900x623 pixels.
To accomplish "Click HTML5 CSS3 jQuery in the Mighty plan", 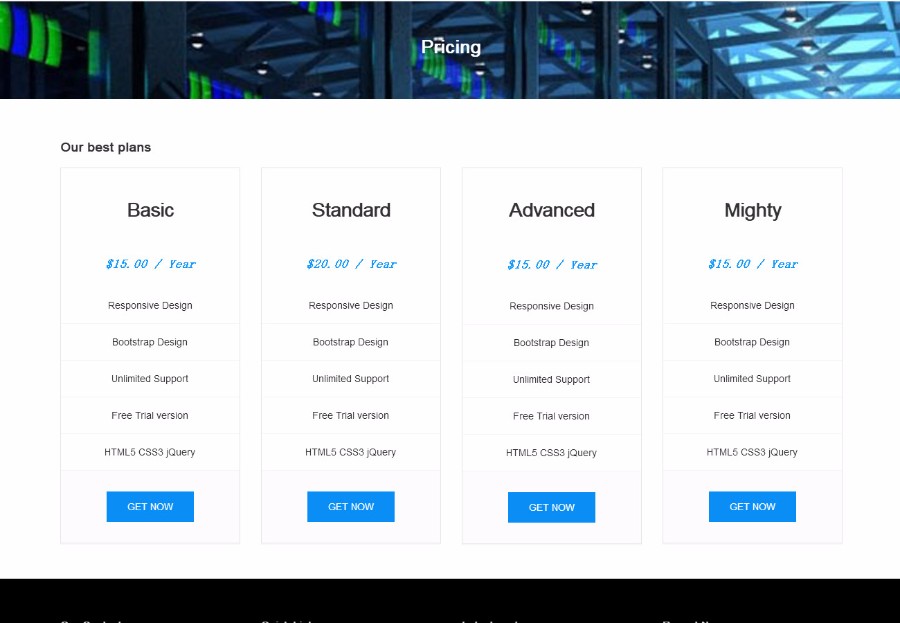I will click(752, 452).
